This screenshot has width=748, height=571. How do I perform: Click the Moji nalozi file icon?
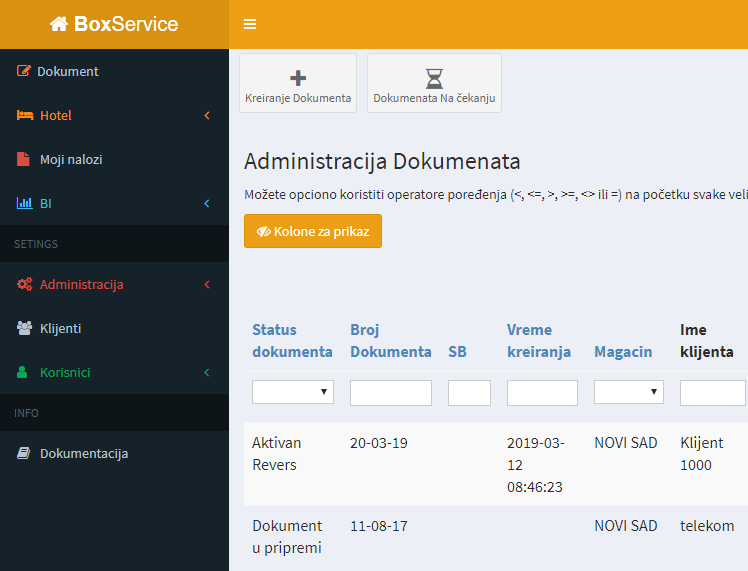(x=23, y=159)
